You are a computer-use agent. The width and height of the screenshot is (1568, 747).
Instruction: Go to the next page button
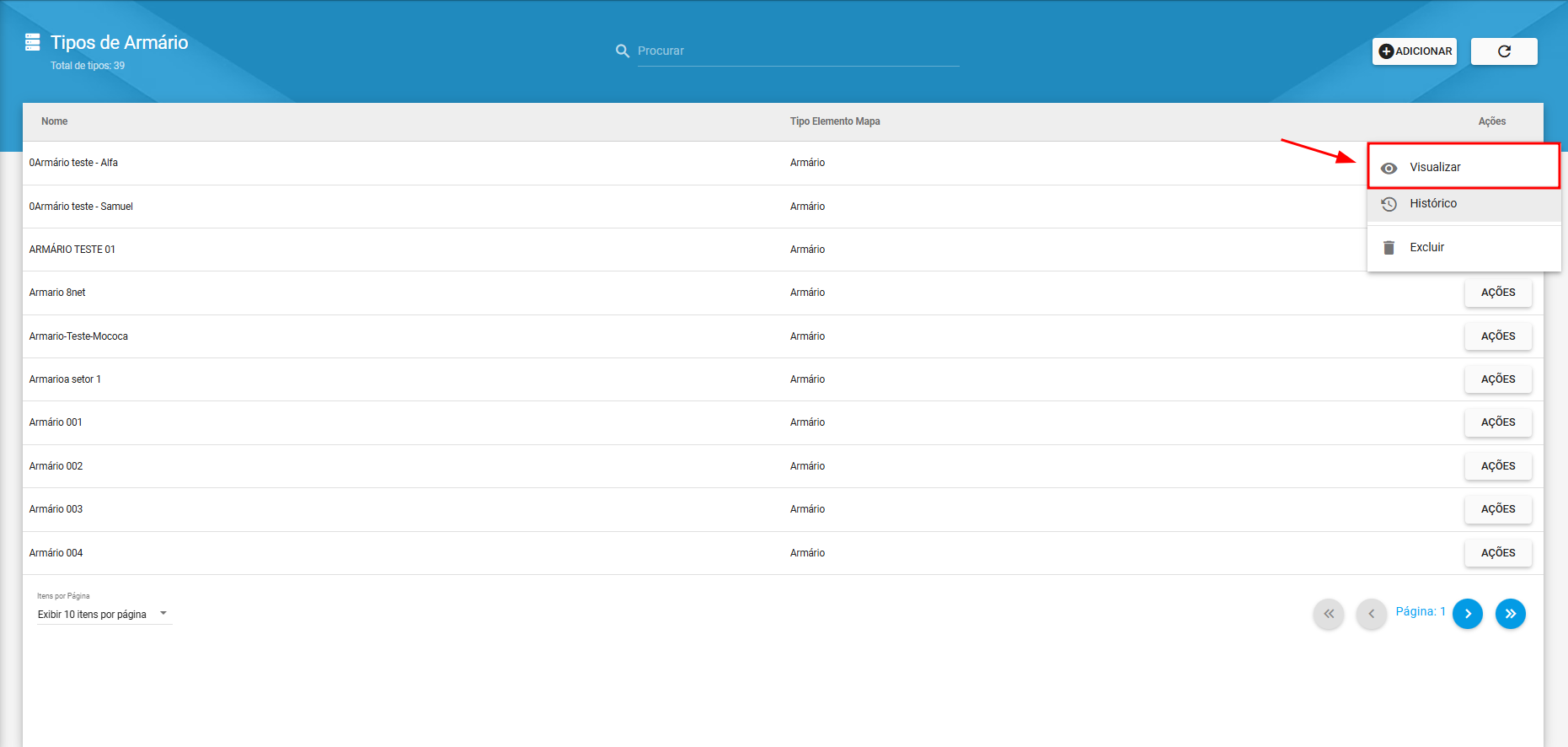[1468, 614]
